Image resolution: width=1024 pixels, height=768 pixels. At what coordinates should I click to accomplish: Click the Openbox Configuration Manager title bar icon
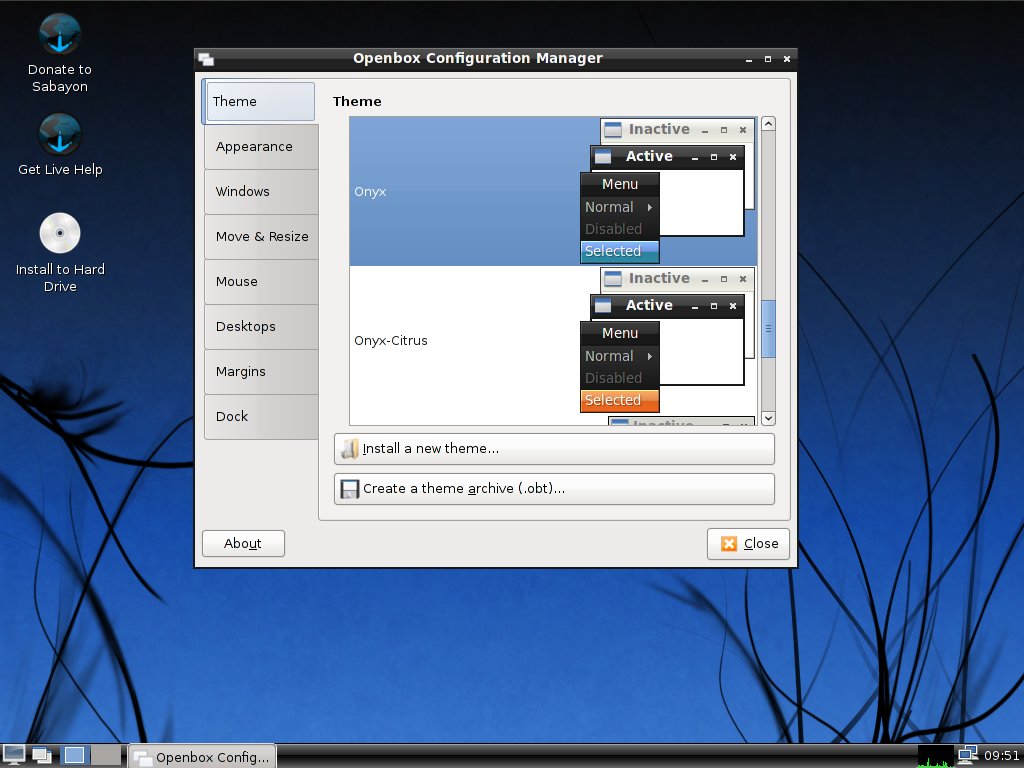coord(206,59)
